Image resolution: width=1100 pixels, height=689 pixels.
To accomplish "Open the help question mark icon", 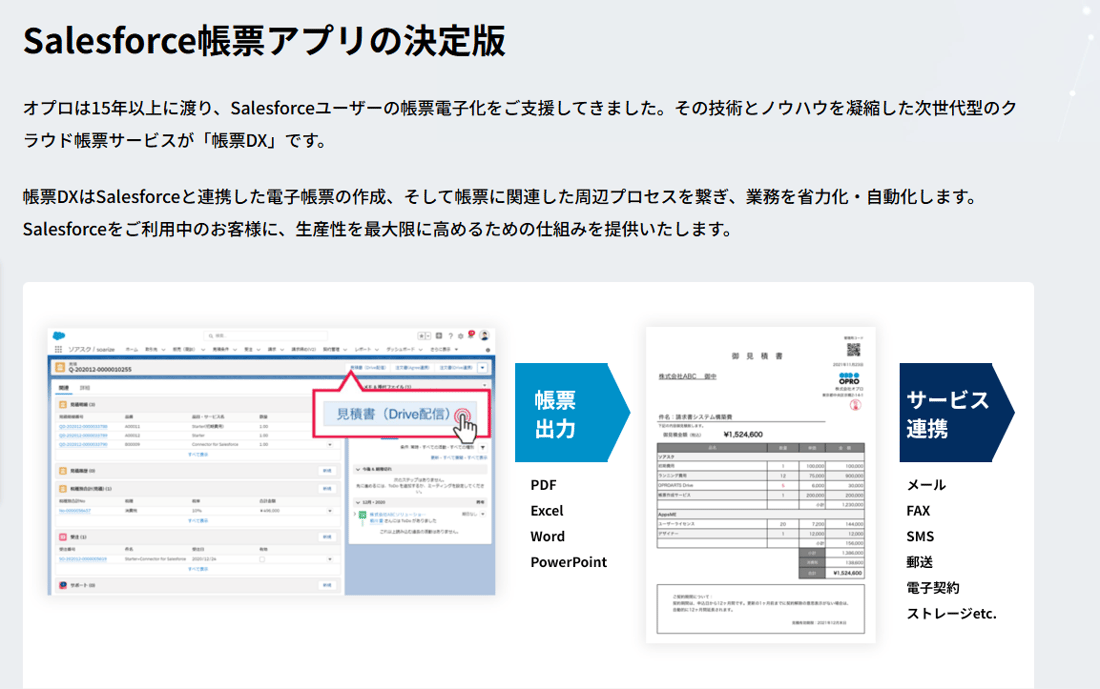I will [450, 336].
